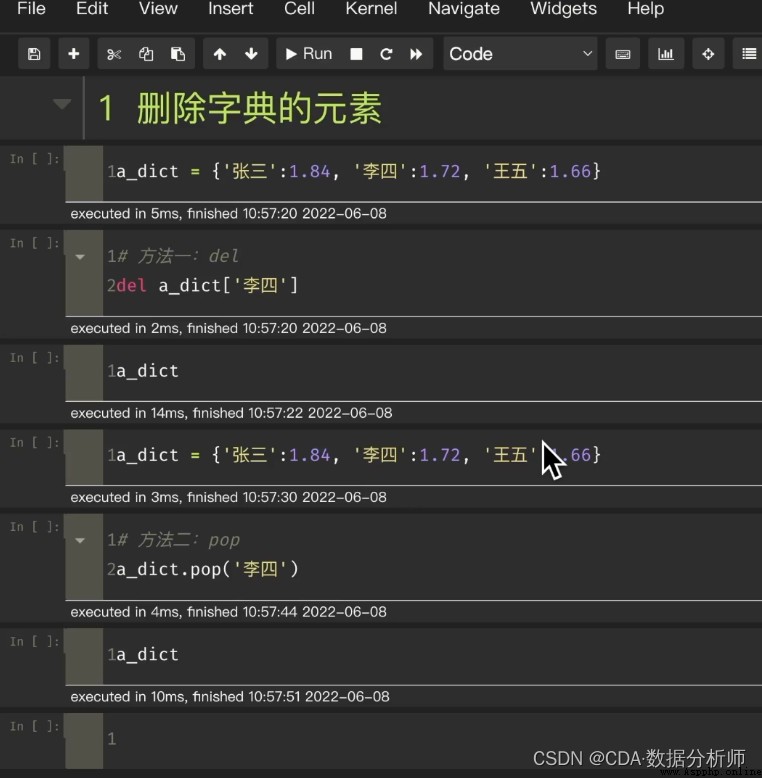Open the Edit menu
This screenshot has height=778, width=762.
click(92, 8)
